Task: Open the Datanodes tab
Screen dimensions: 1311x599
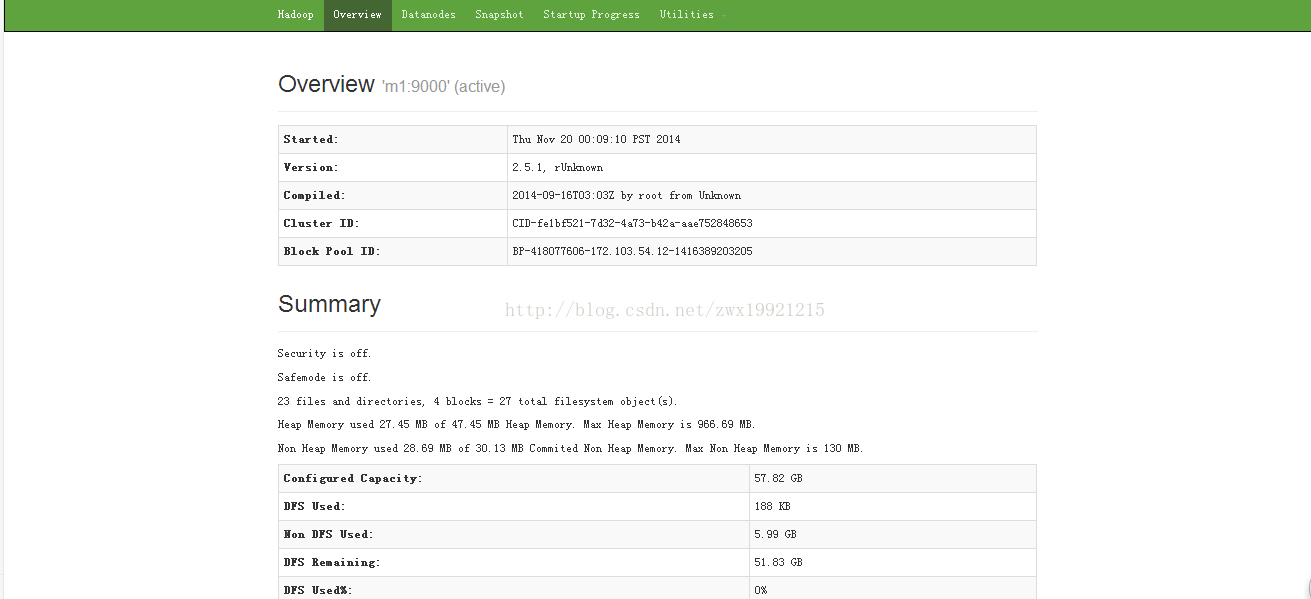Action: point(428,15)
